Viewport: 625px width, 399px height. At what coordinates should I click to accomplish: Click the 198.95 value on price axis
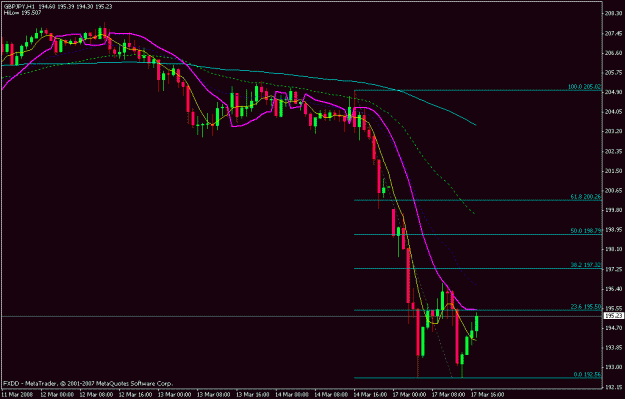614,230
